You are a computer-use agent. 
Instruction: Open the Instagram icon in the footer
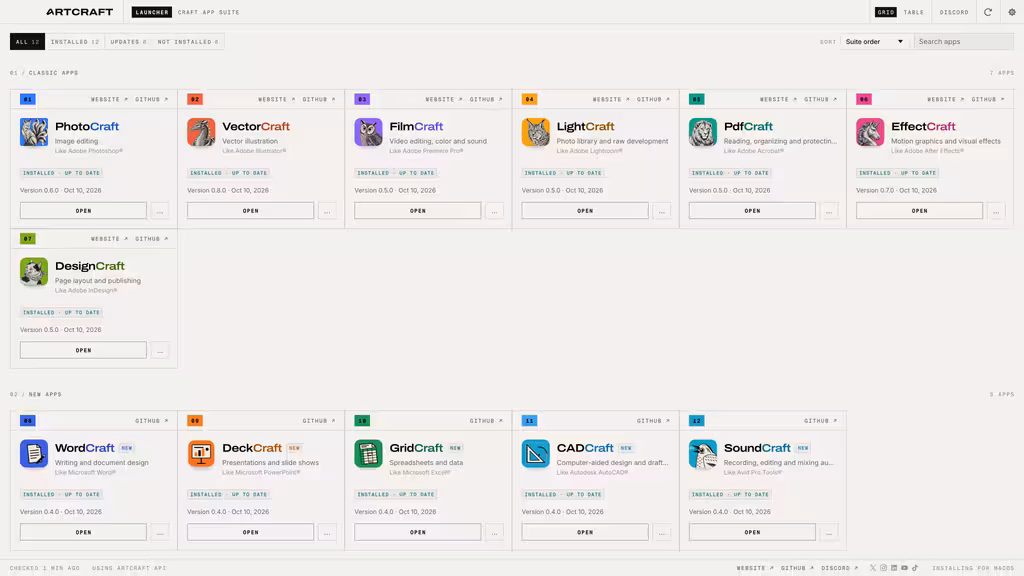(x=884, y=568)
